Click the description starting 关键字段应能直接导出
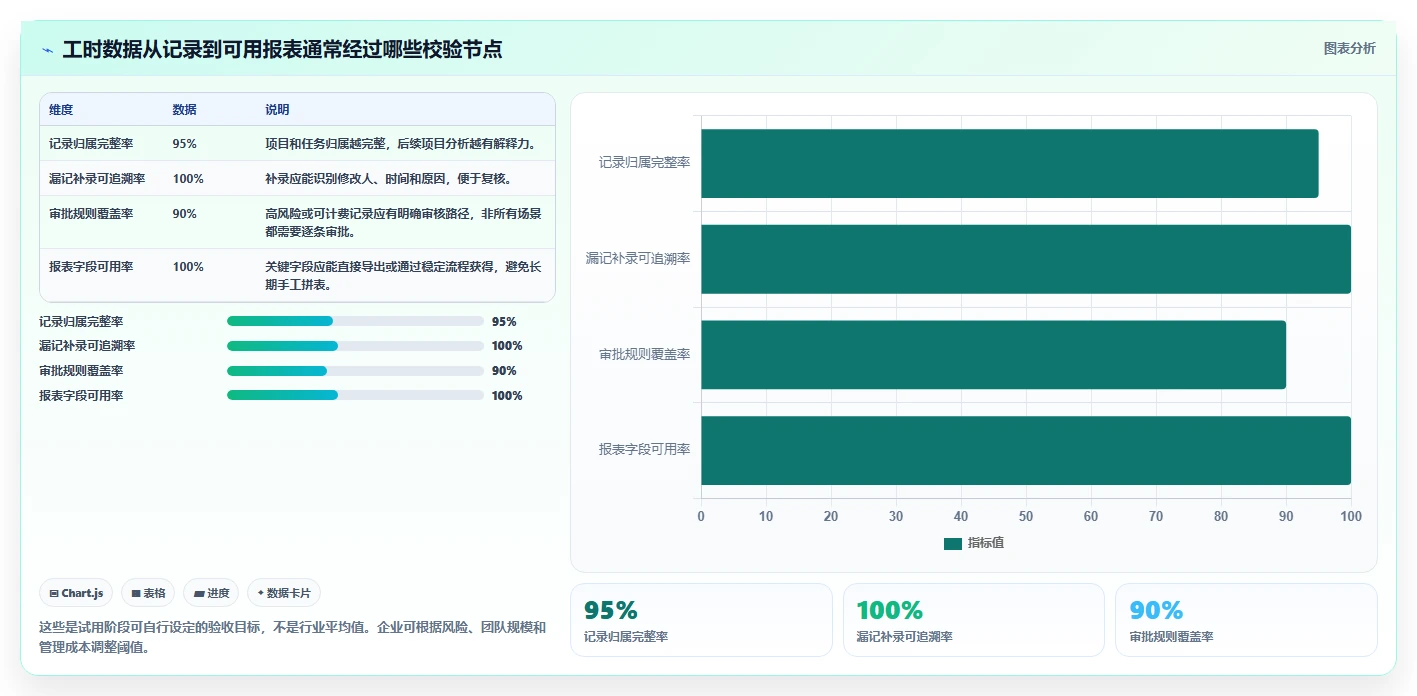The width and height of the screenshot is (1417, 696). tap(405, 275)
